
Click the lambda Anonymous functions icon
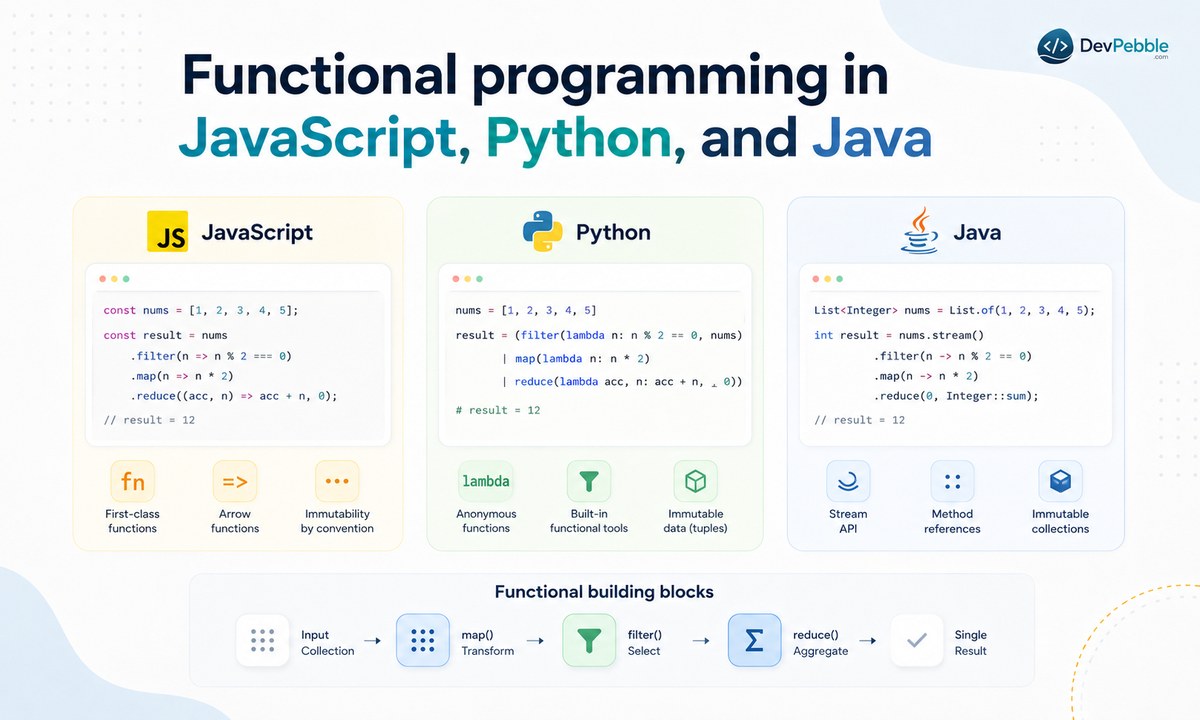(486, 482)
